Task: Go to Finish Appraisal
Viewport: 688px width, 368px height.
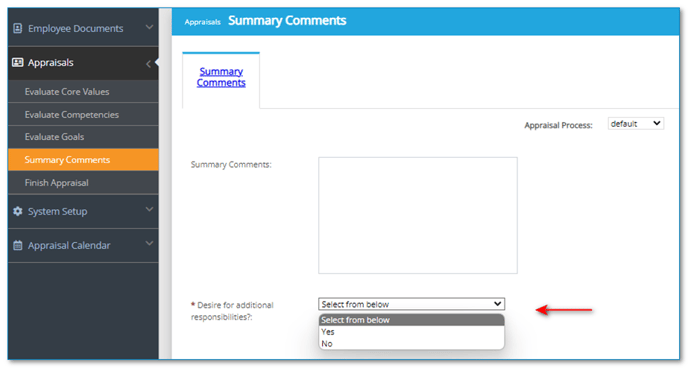Action: coord(83,182)
